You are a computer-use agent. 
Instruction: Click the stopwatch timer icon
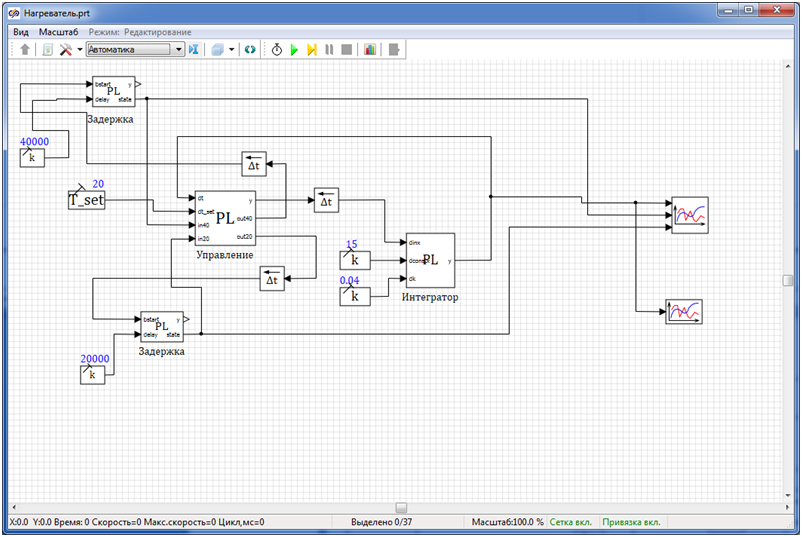click(277, 50)
